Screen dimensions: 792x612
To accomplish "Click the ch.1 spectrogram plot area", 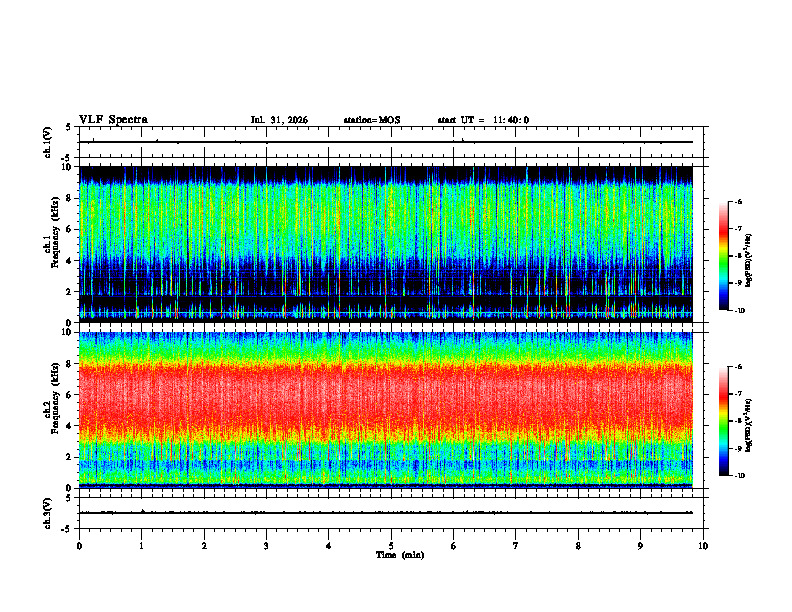I will click(x=386, y=244).
